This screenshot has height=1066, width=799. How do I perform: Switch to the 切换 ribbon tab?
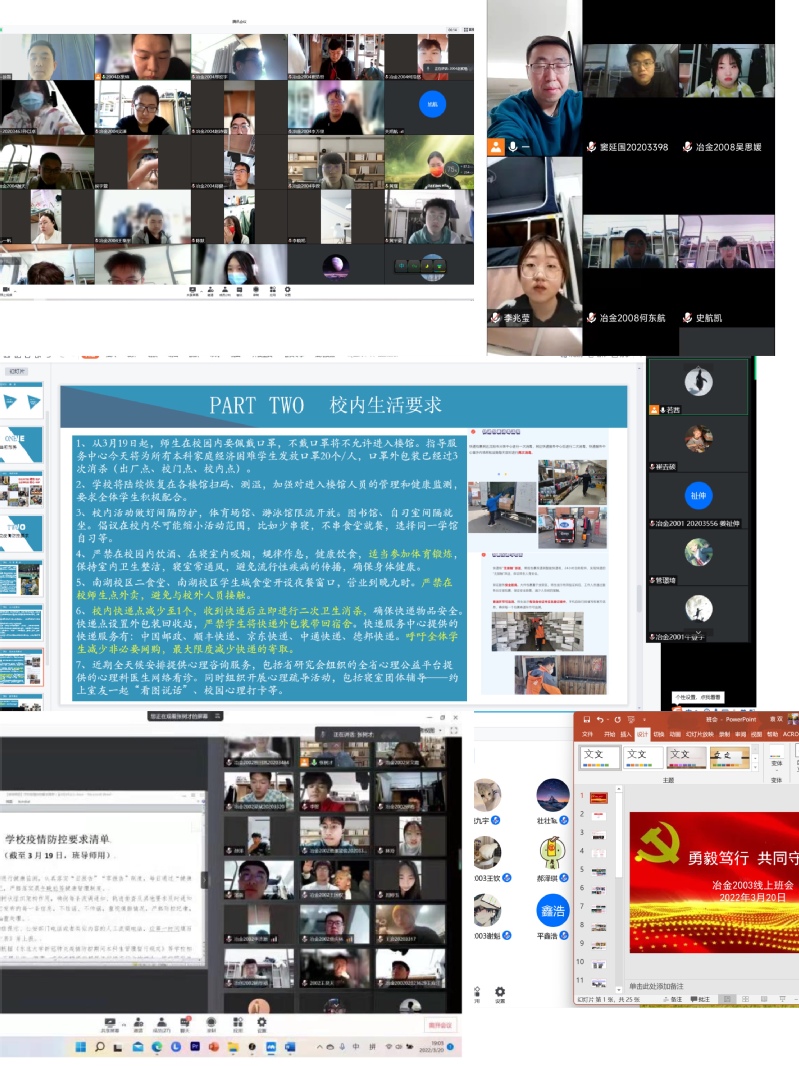[x=659, y=733]
